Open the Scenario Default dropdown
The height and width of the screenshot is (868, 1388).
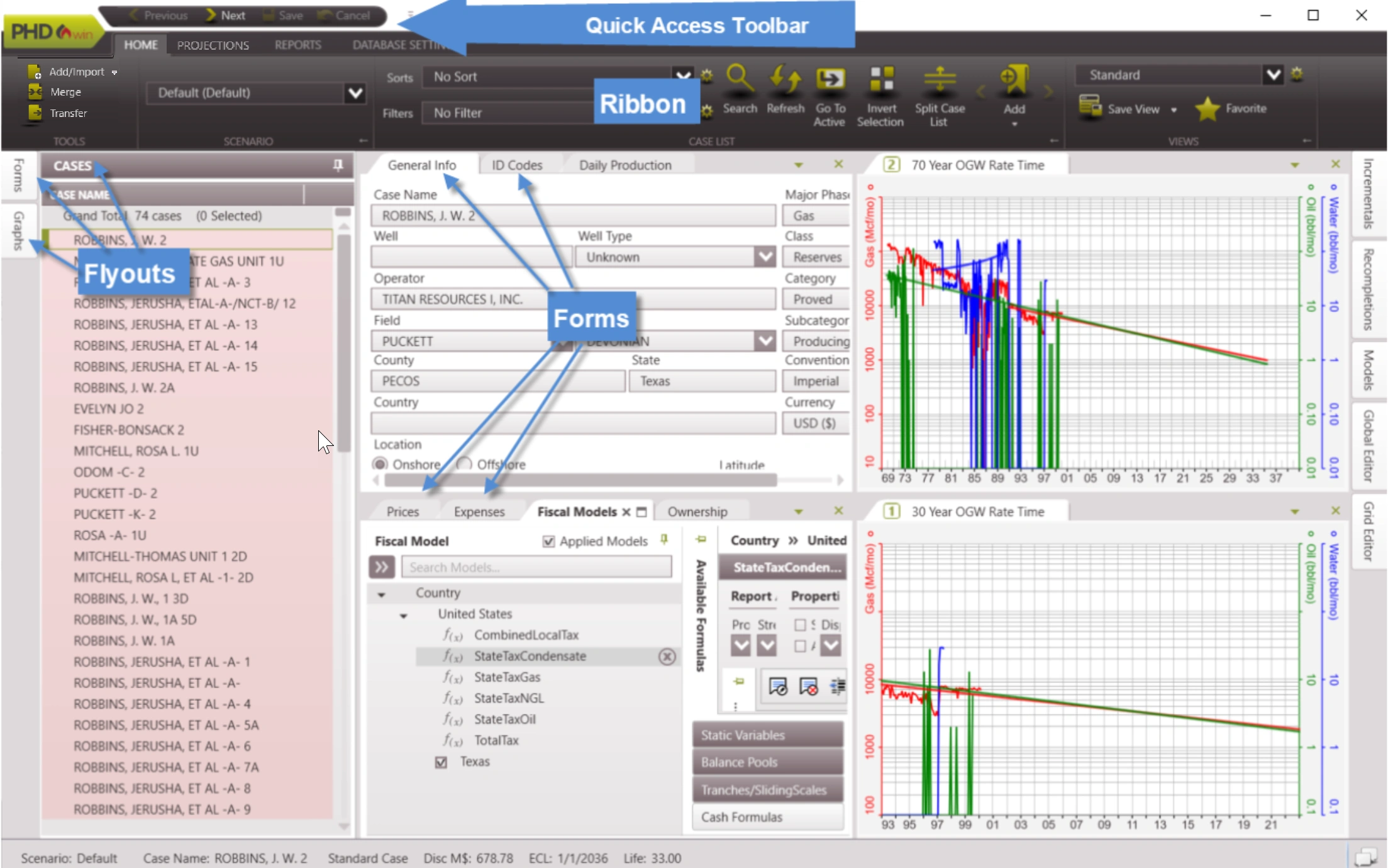(355, 93)
